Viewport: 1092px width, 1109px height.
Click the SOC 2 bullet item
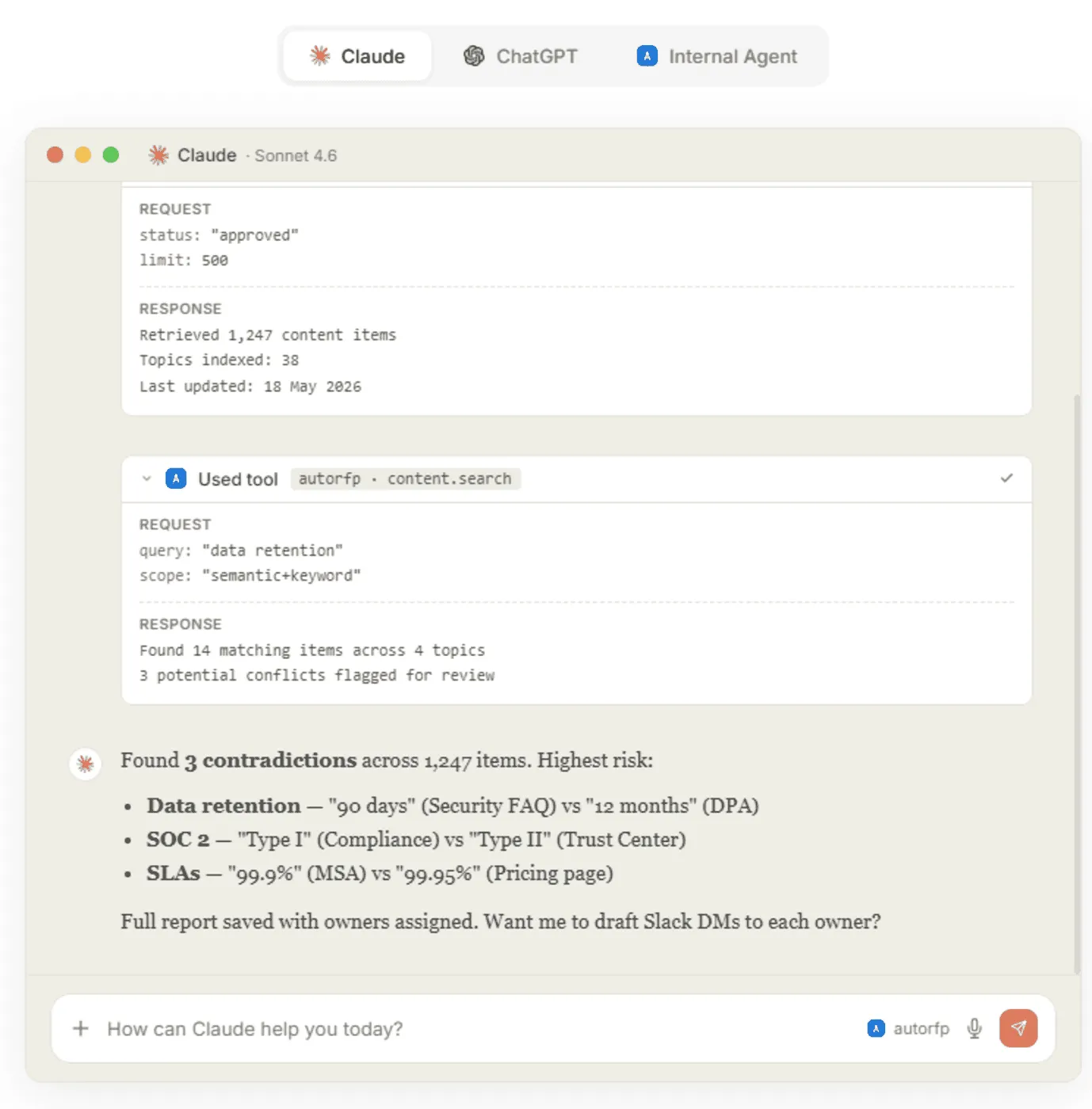pos(416,840)
